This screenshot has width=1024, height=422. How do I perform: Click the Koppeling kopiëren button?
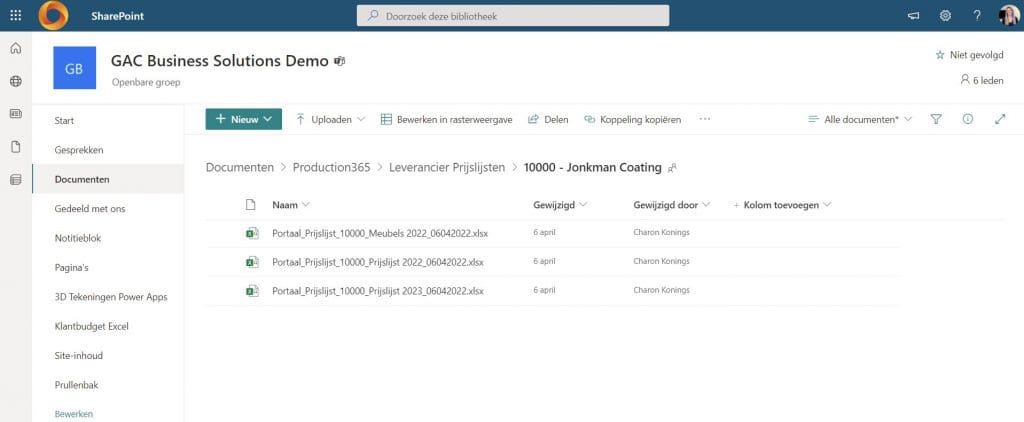pyautogui.click(x=632, y=119)
